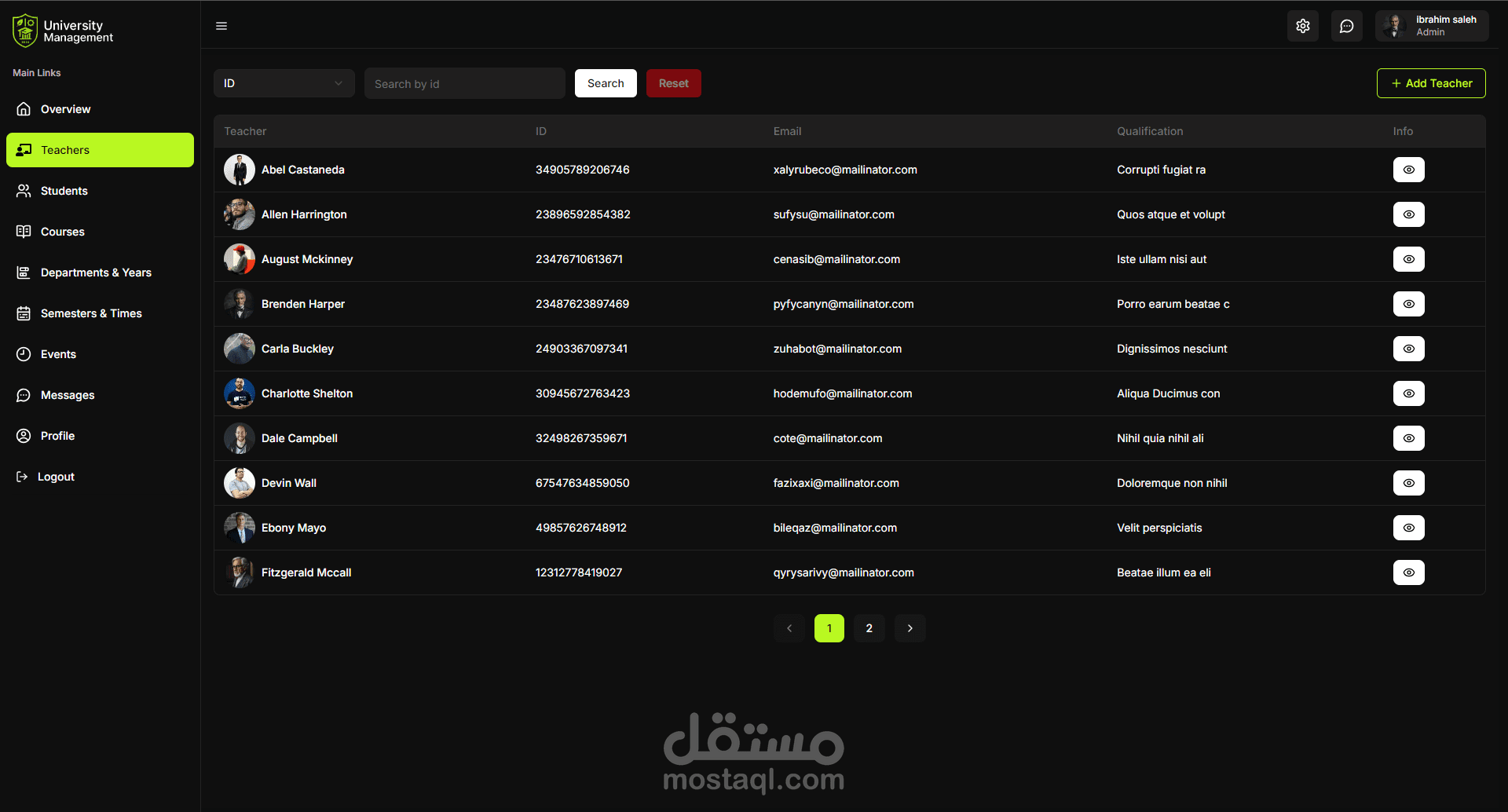
Task: Open settings gear icon in header
Action: coord(1303,26)
